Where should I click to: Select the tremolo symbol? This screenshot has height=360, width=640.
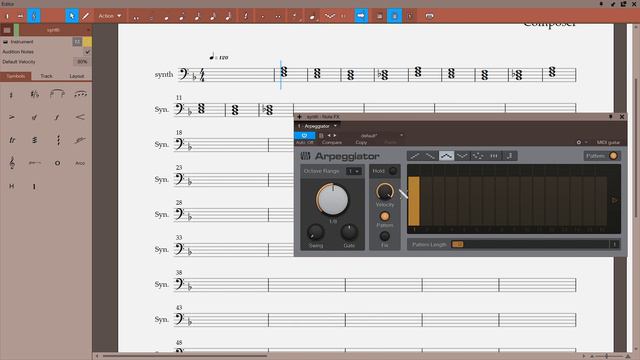[x=34, y=140]
